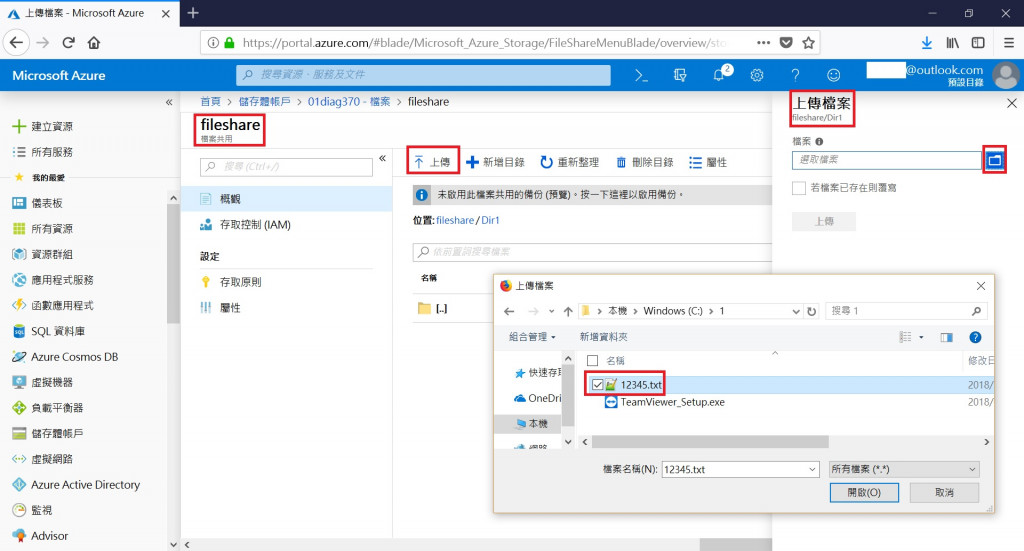Select OneDrive in dialog navigation pane

[537, 398]
